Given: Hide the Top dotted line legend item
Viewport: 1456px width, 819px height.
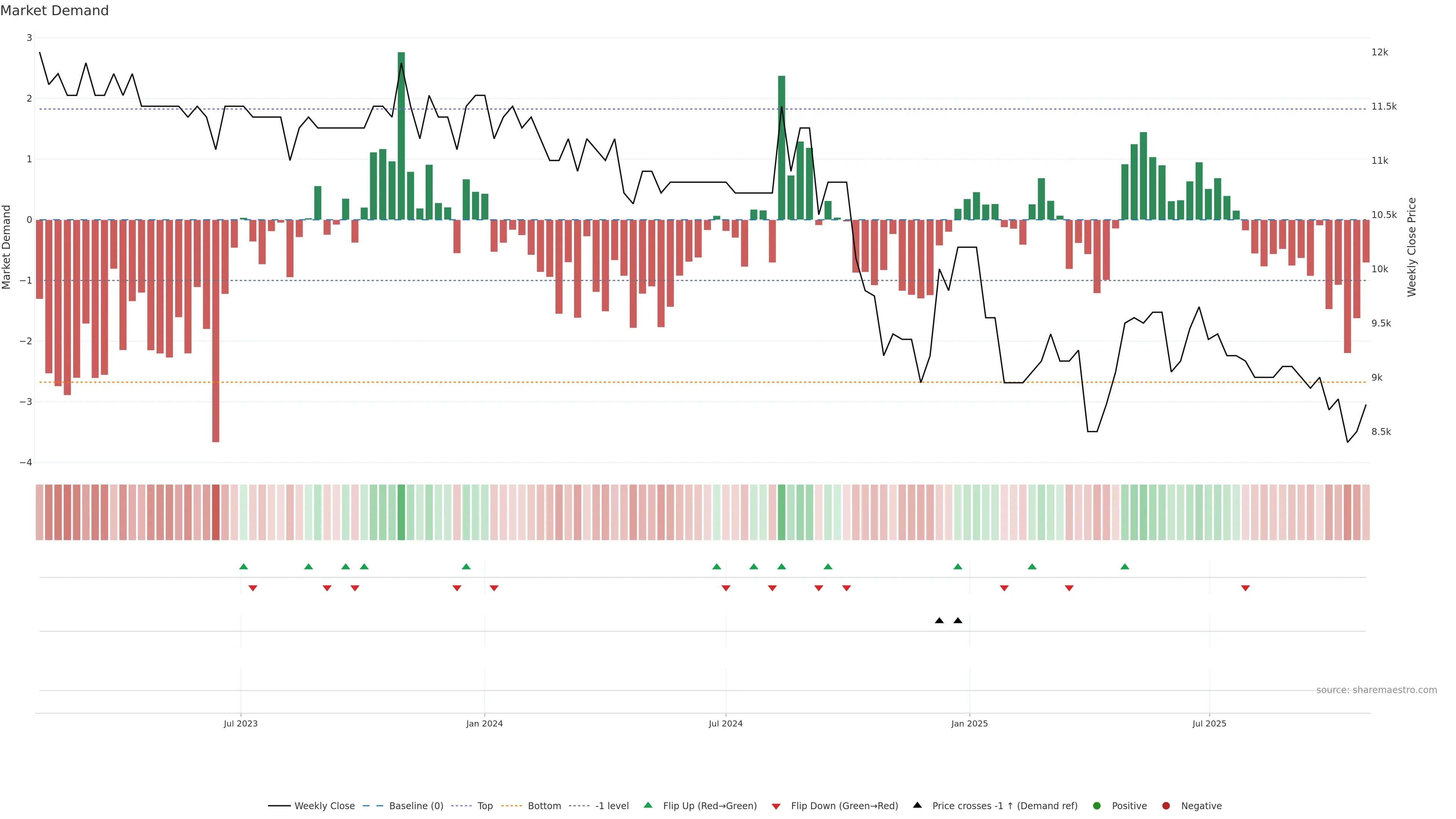Looking at the screenshot, I should click(485, 805).
